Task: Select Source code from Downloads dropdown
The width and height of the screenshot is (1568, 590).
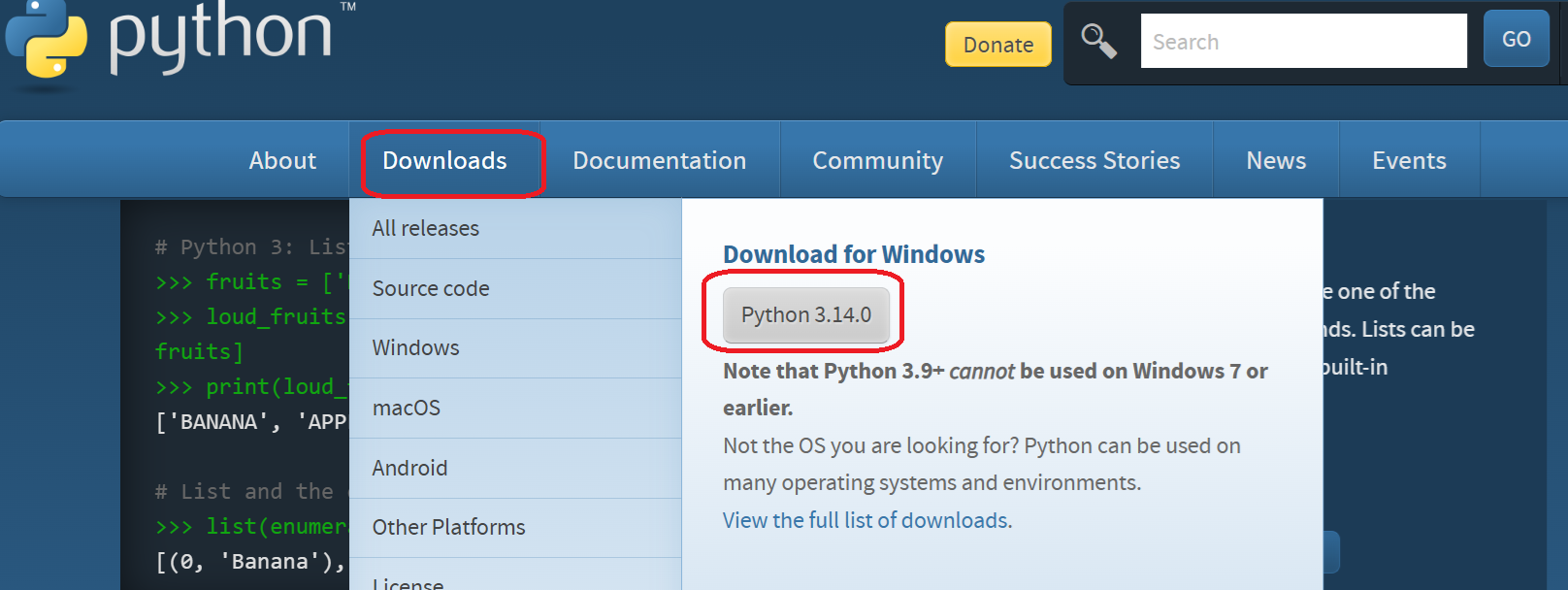Action: point(431,289)
